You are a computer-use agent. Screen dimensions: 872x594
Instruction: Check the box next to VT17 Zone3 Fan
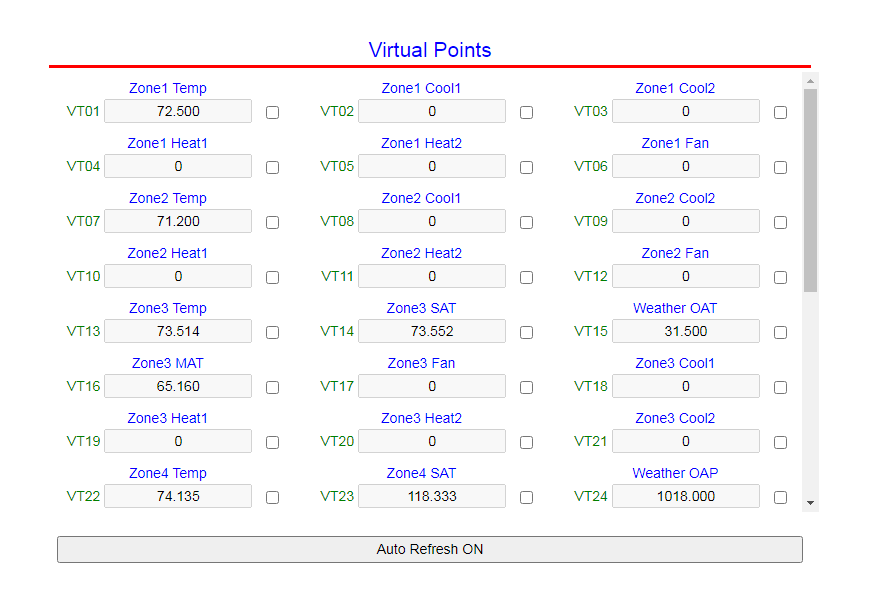point(526,387)
